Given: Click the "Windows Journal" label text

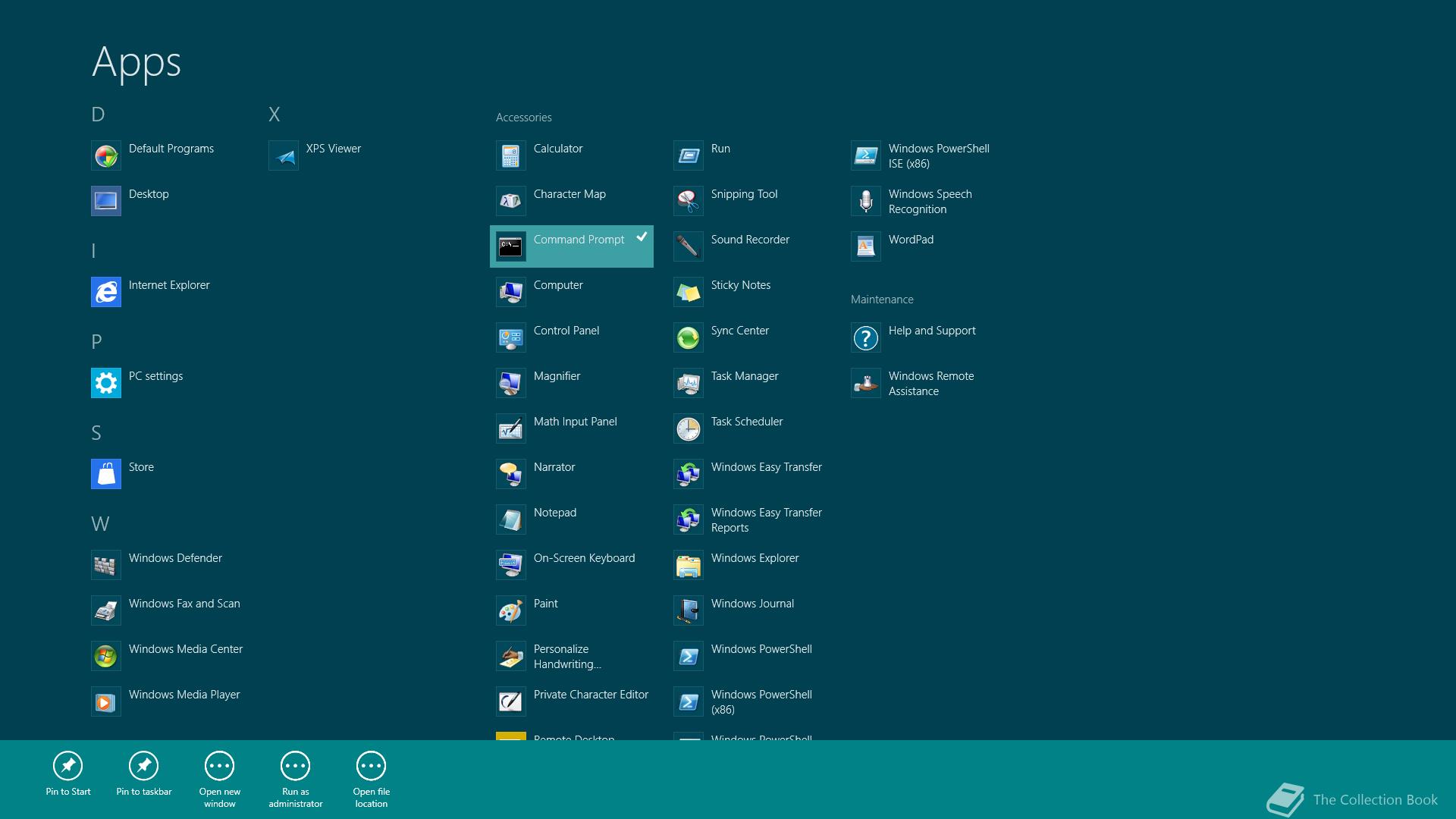Looking at the screenshot, I should point(752,604).
